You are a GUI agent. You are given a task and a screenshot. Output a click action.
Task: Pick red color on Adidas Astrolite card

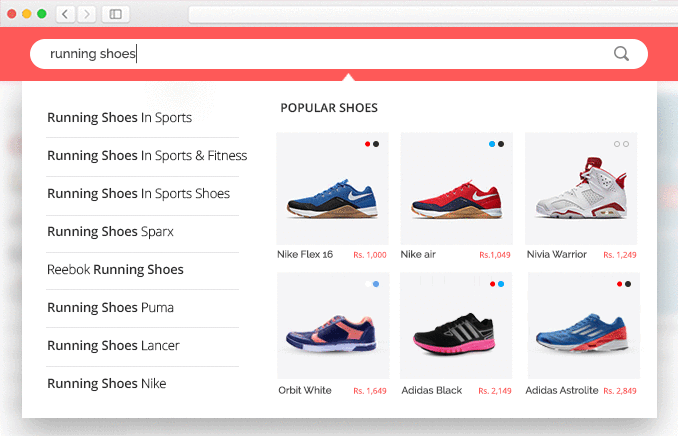click(x=619, y=284)
